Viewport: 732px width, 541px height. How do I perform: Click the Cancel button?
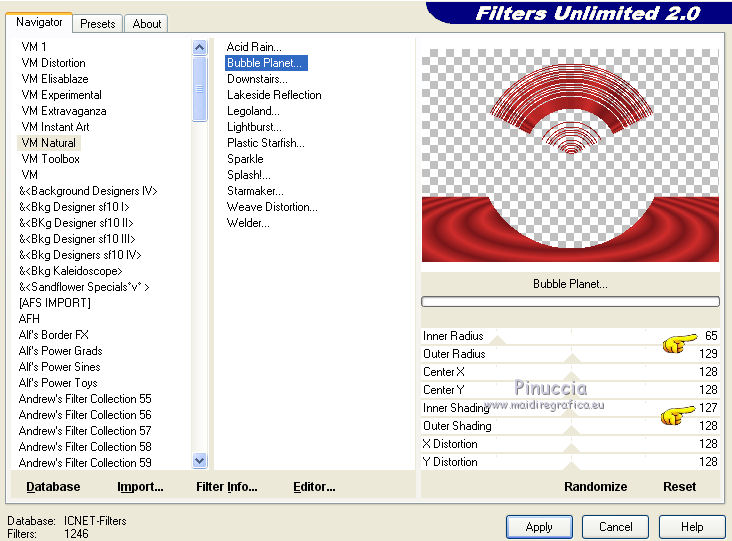[x=615, y=527]
